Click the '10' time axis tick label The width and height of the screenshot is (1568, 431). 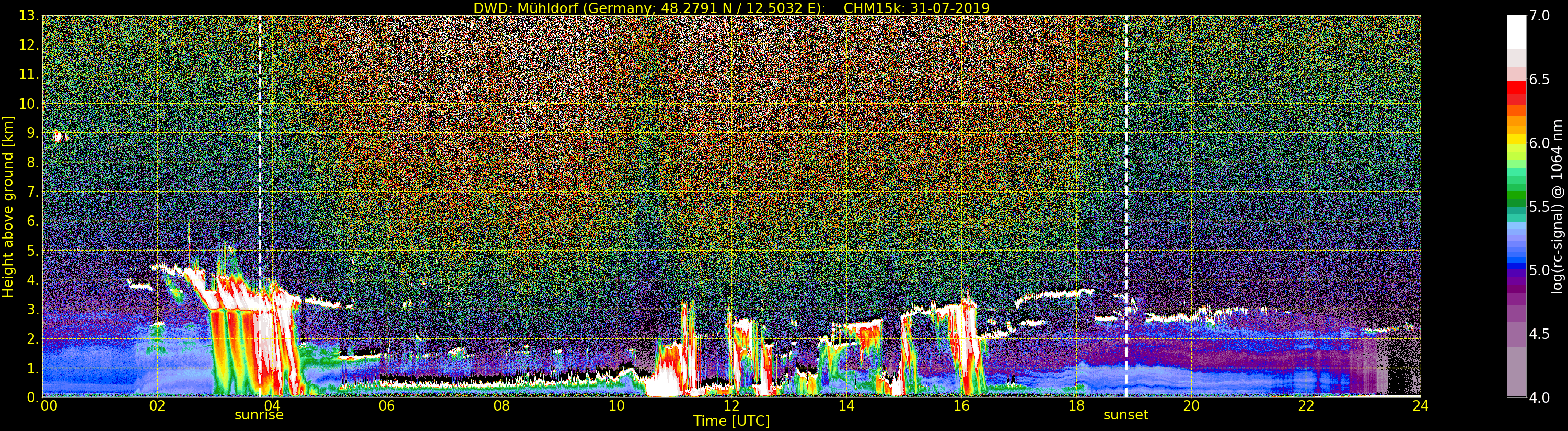click(x=617, y=405)
